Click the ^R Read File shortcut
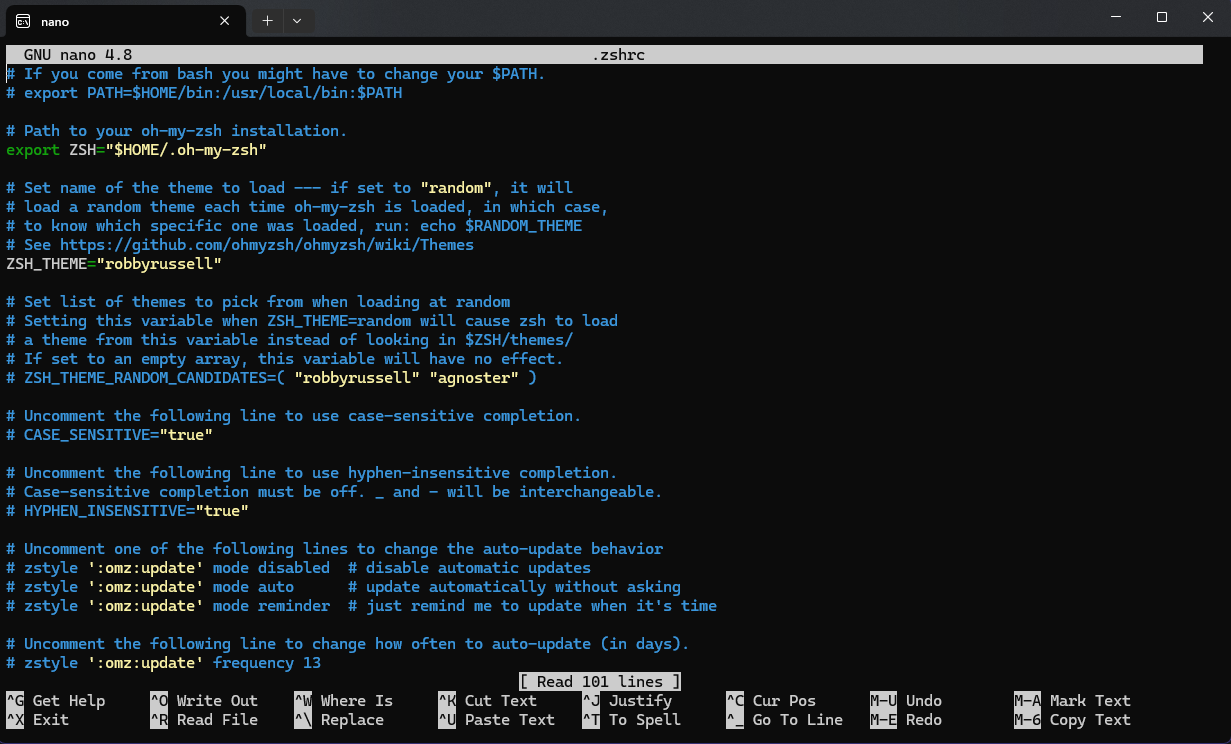 coord(204,720)
